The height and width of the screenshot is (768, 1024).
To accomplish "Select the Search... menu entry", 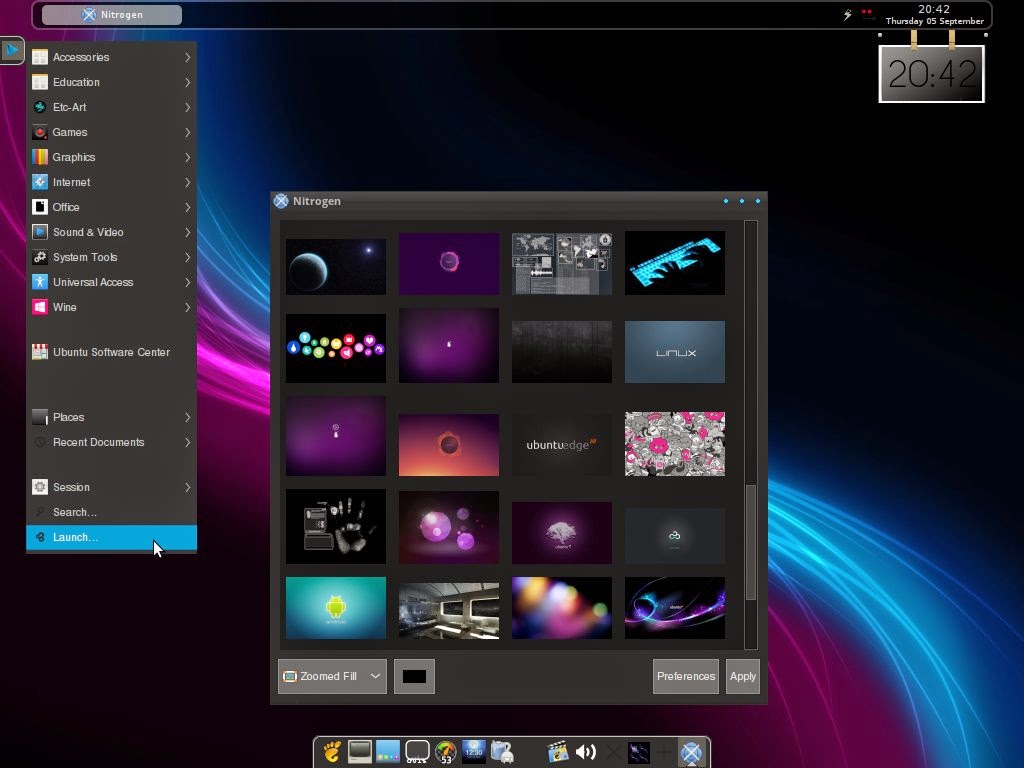I will click(x=111, y=512).
